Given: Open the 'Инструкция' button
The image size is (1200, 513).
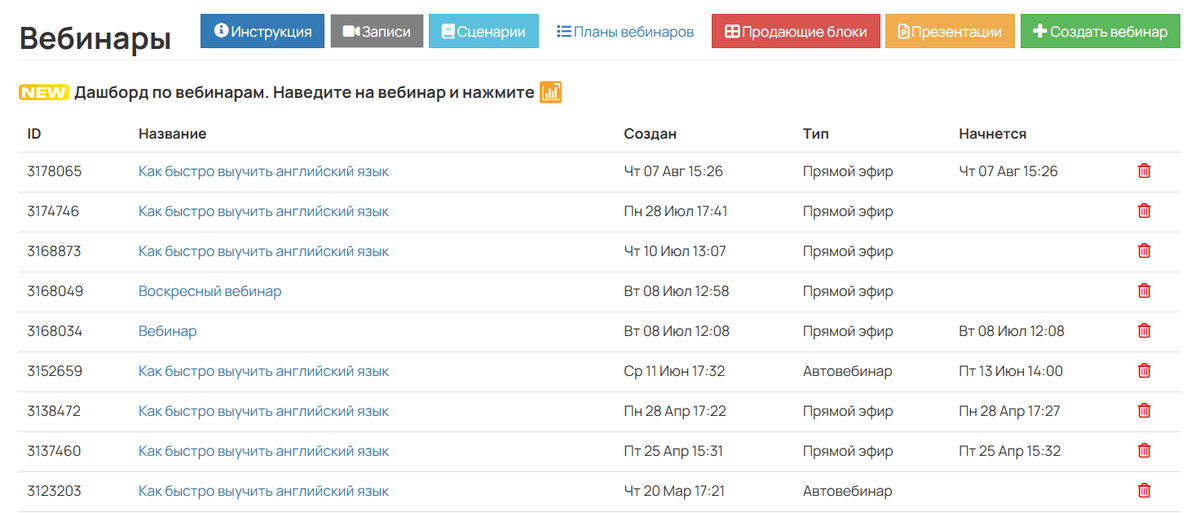Looking at the screenshot, I should pyautogui.click(x=262, y=31).
